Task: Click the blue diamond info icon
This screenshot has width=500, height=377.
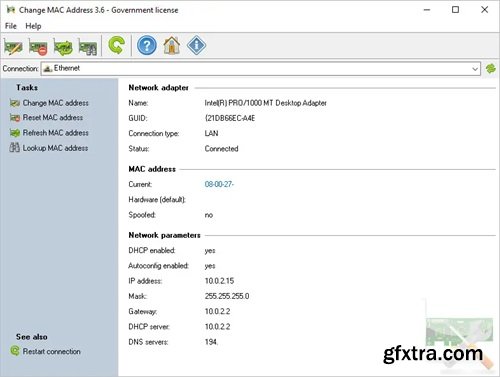Action: 196,45
